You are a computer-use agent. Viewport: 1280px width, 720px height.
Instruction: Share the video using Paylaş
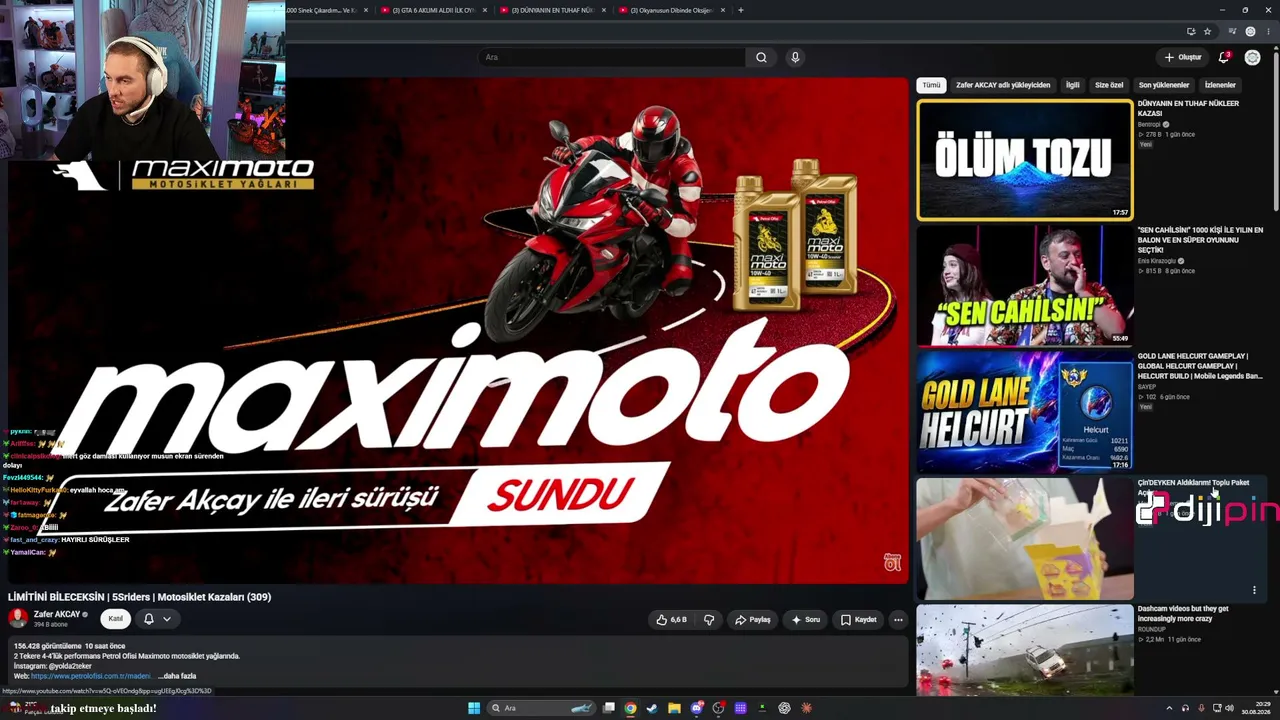pos(752,620)
